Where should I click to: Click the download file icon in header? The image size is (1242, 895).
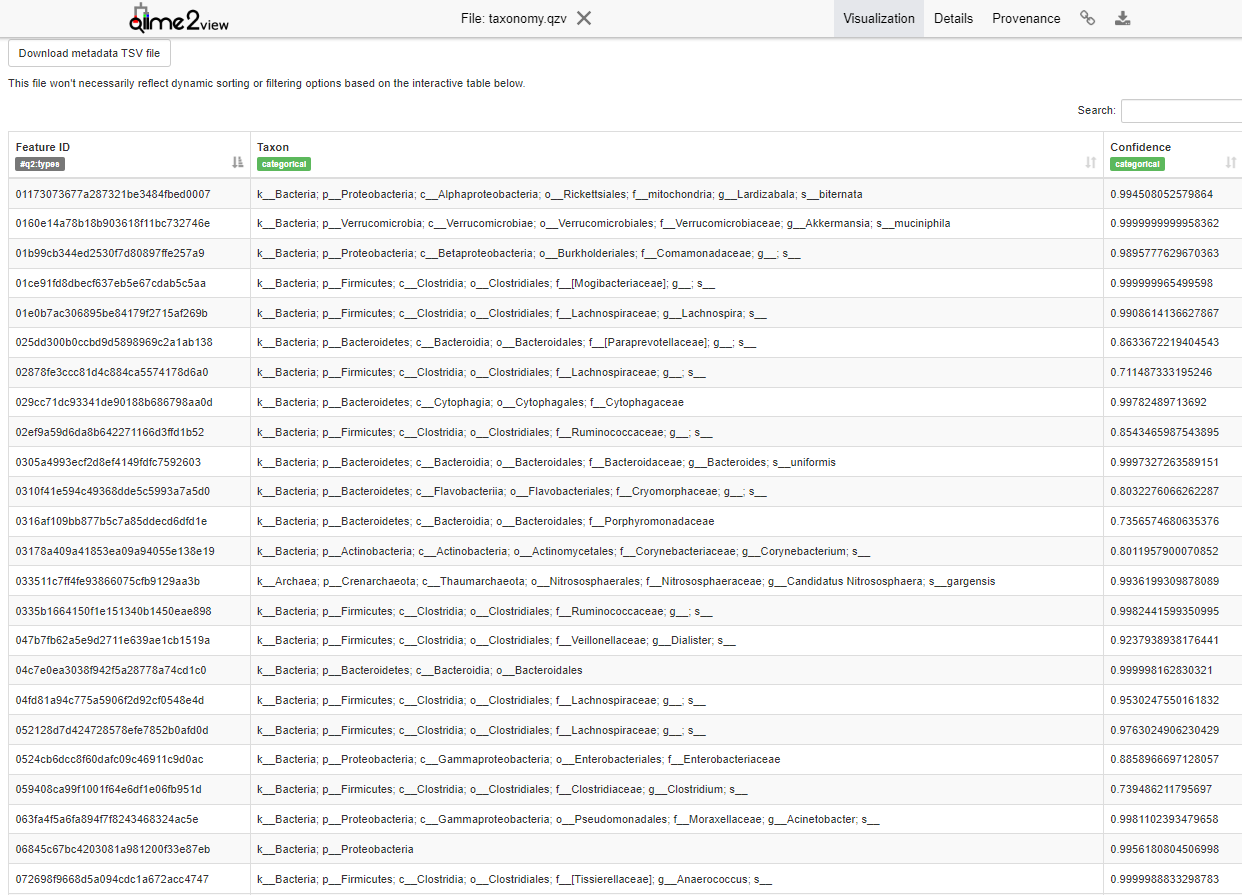tap(1123, 18)
